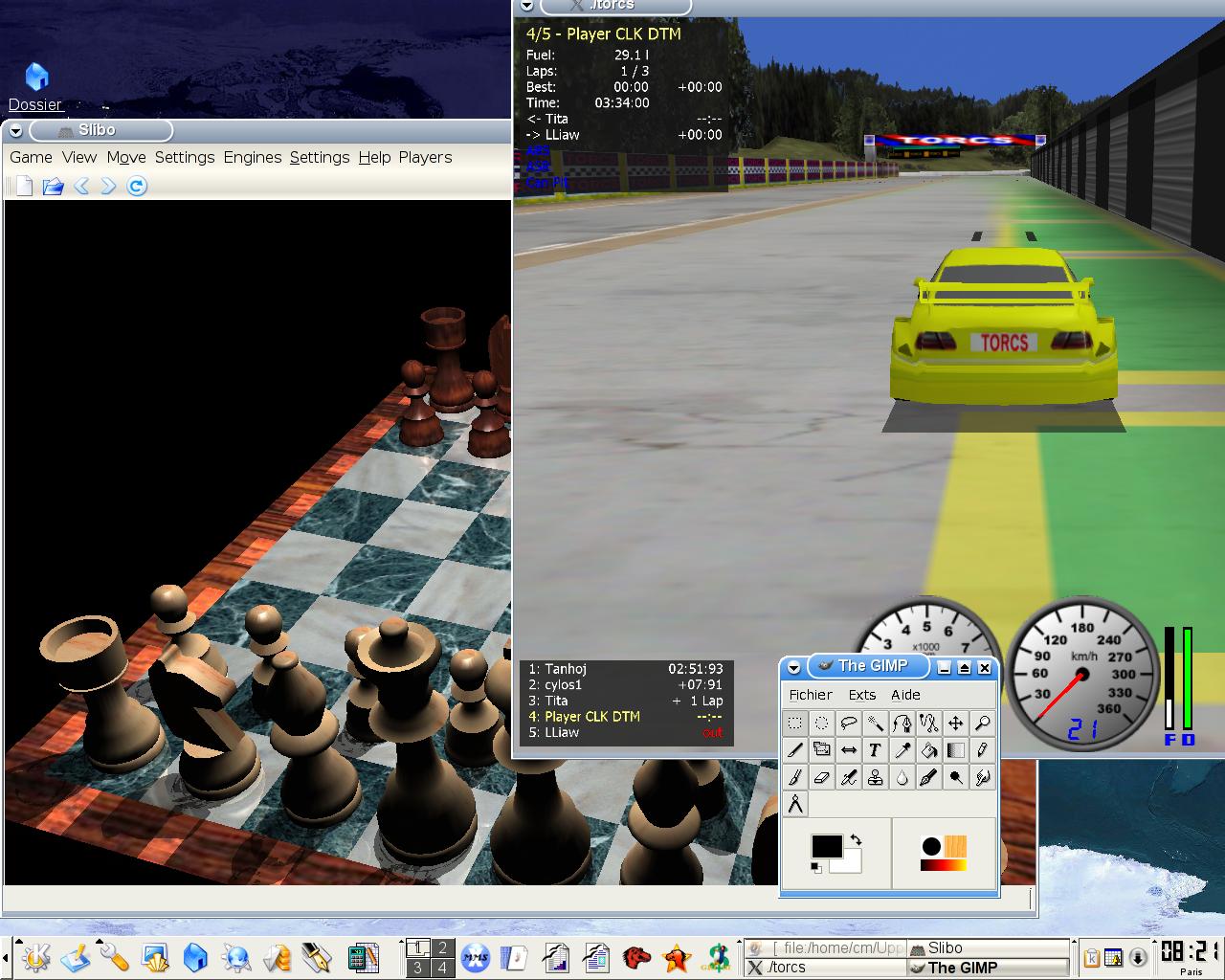
Task: Select the Blend gradient tool
Action: tap(955, 750)
